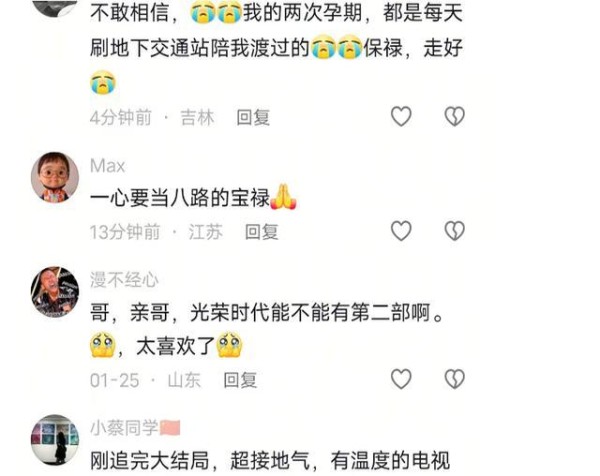
Task: Dislike the 01-25 山东 comment
Action: (455, 379)
